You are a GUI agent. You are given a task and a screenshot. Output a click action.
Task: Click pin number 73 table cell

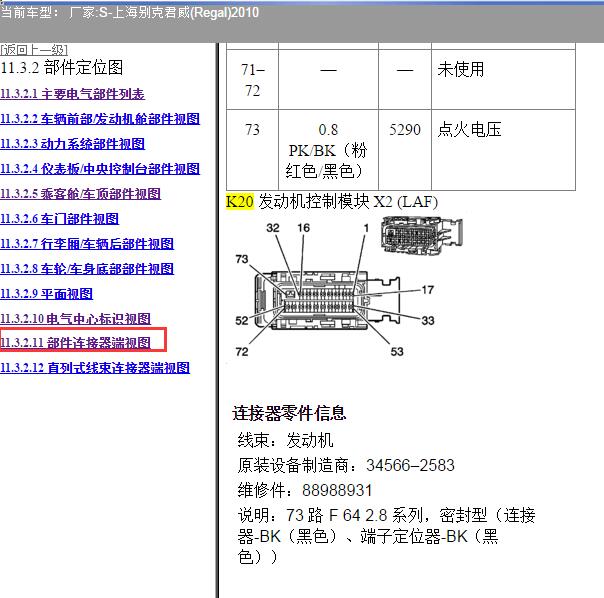click(x=252, y=150)
